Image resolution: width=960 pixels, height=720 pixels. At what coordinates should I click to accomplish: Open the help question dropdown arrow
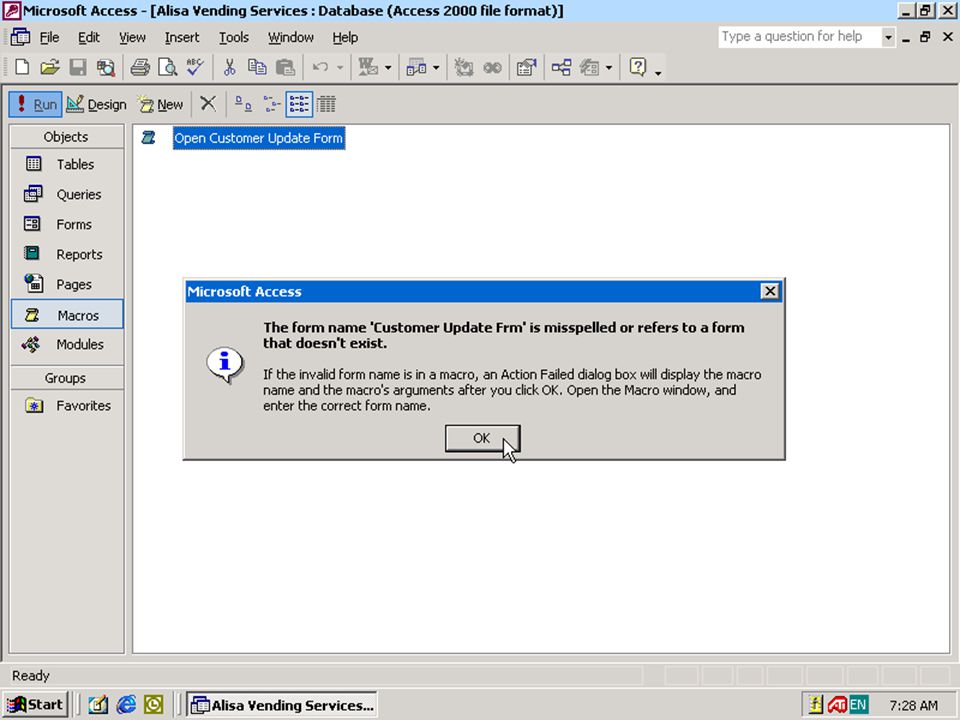[888, 37]
